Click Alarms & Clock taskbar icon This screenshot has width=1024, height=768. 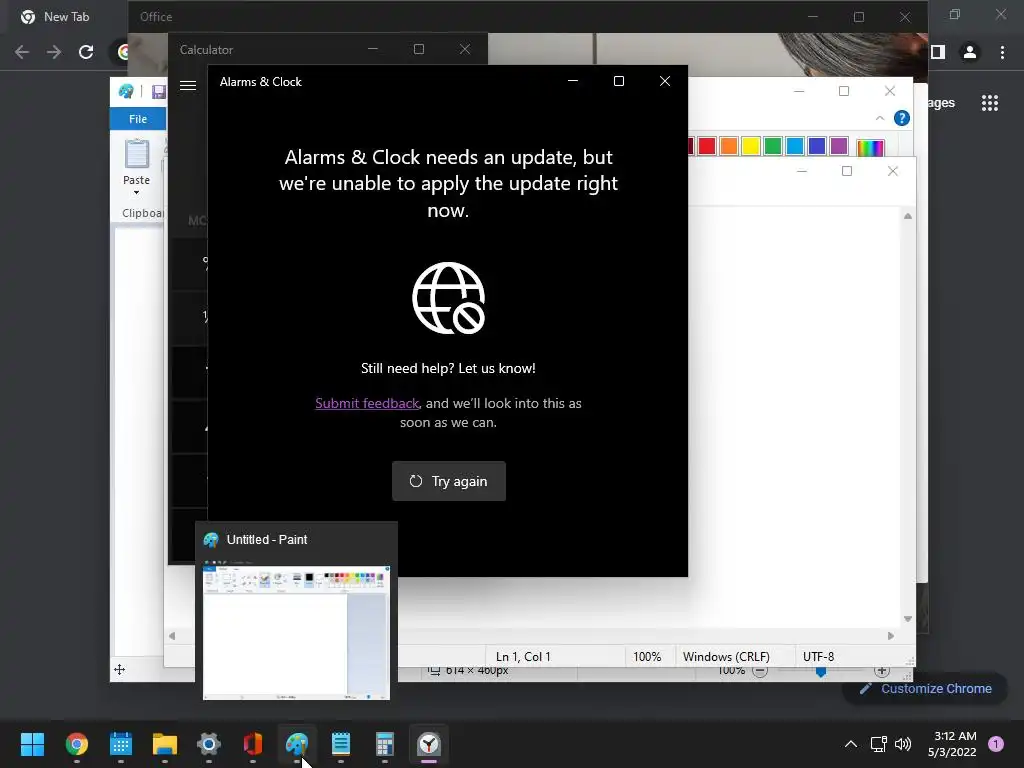(x=429, y=744)
